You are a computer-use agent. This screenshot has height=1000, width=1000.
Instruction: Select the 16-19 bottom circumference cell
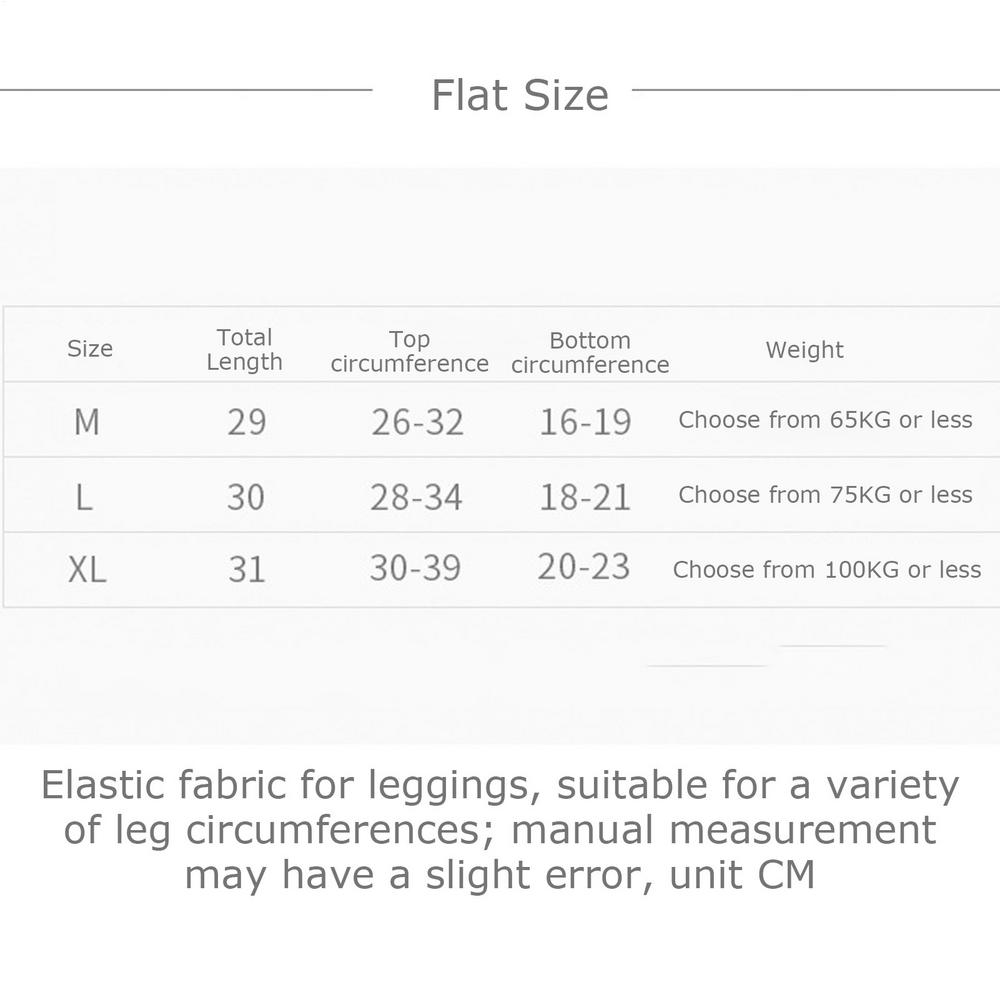click(585, 422)
